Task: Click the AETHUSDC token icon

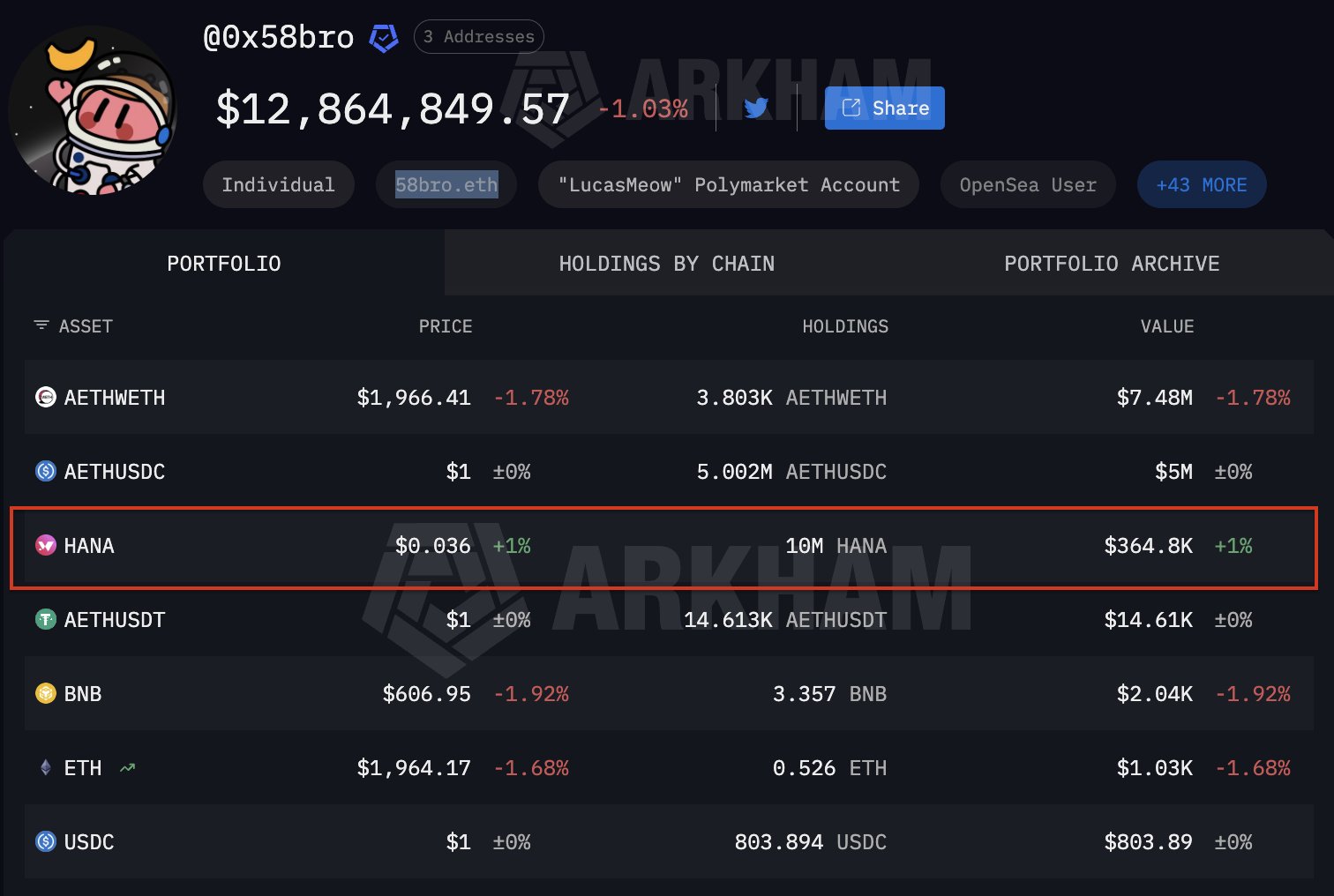Action: [45, 472]
